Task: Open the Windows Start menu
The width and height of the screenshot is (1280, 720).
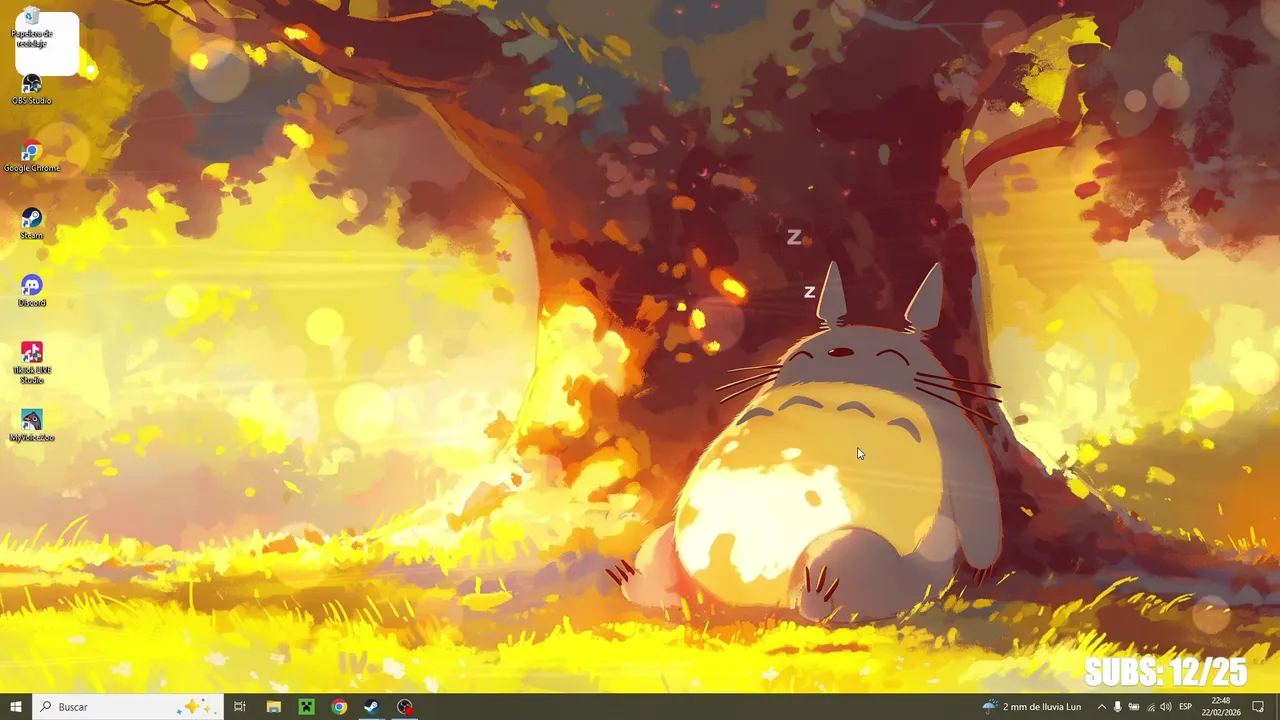Action: click(15, 707)
